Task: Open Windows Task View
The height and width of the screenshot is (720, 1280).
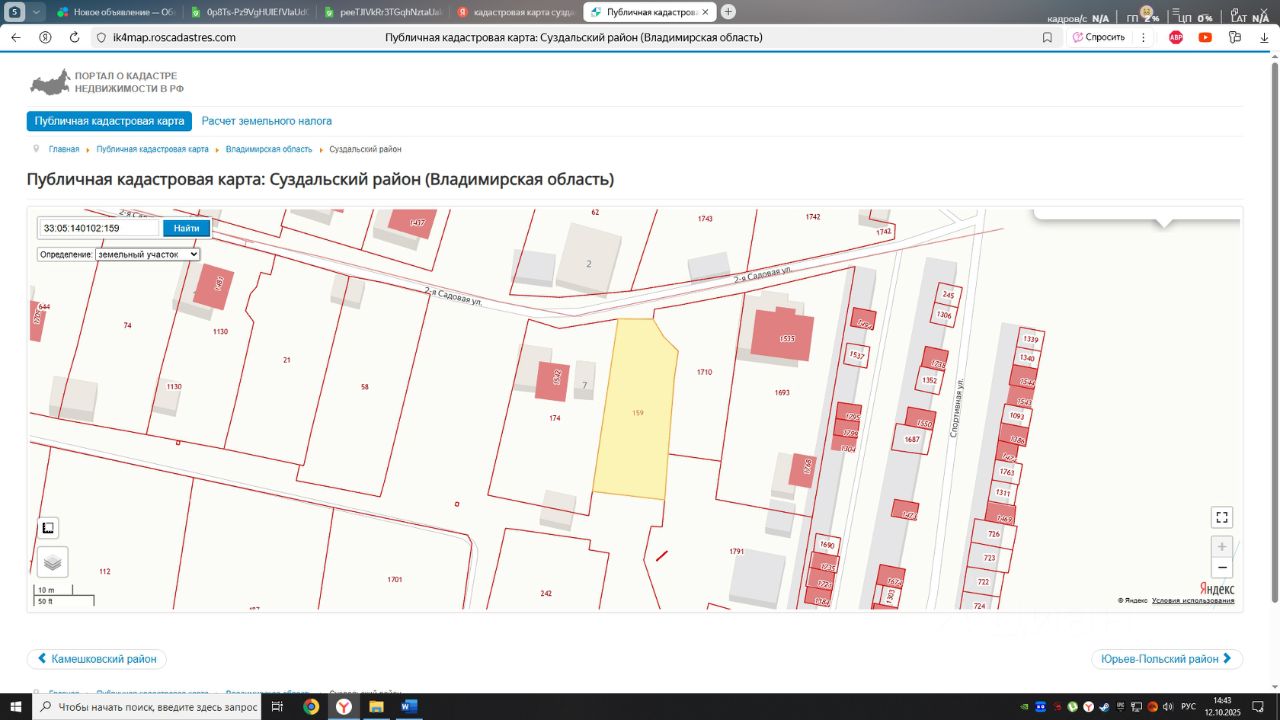Action: pyautogui.click(x=278, y=707)
